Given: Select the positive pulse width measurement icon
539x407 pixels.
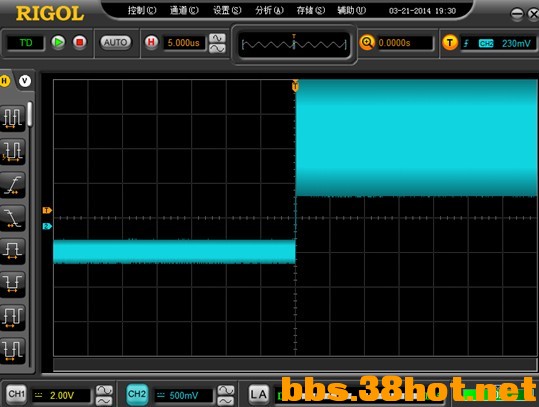Looking at the screenshot, I should 13,251.
